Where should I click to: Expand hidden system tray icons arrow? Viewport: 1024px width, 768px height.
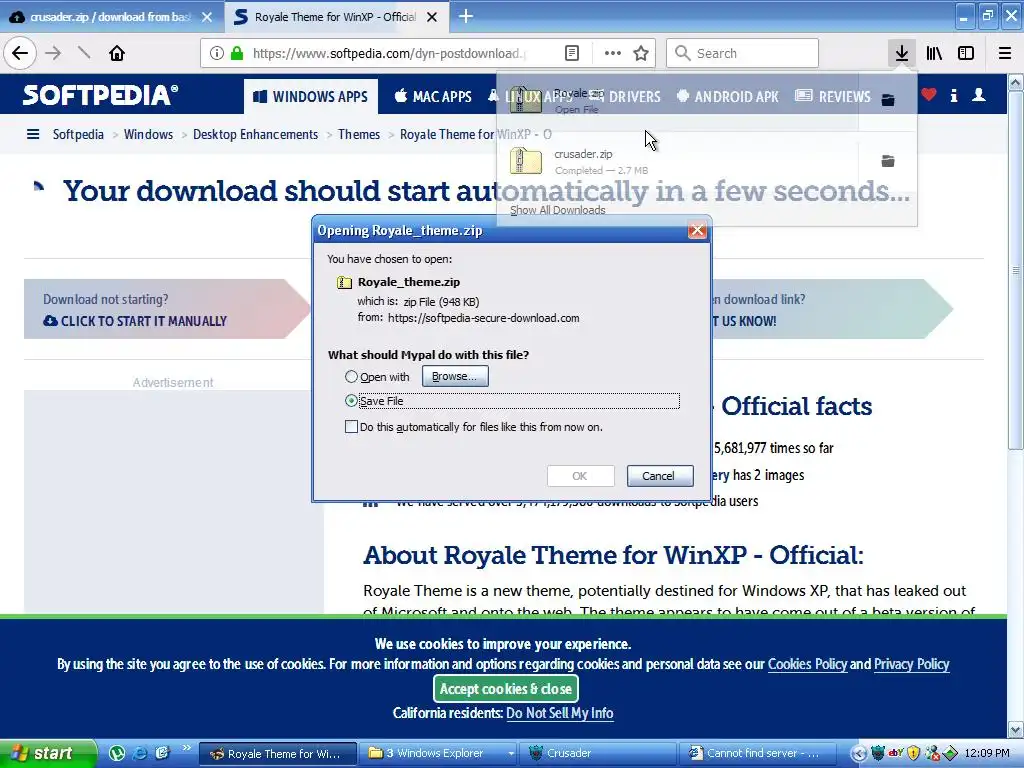[859, 754]
